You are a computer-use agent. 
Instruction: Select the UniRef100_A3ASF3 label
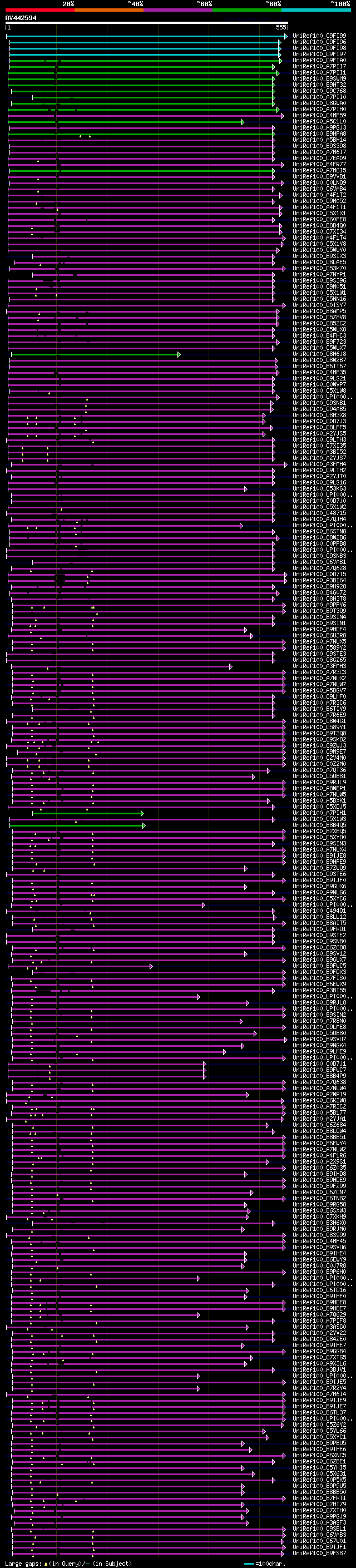(319, 1522)
